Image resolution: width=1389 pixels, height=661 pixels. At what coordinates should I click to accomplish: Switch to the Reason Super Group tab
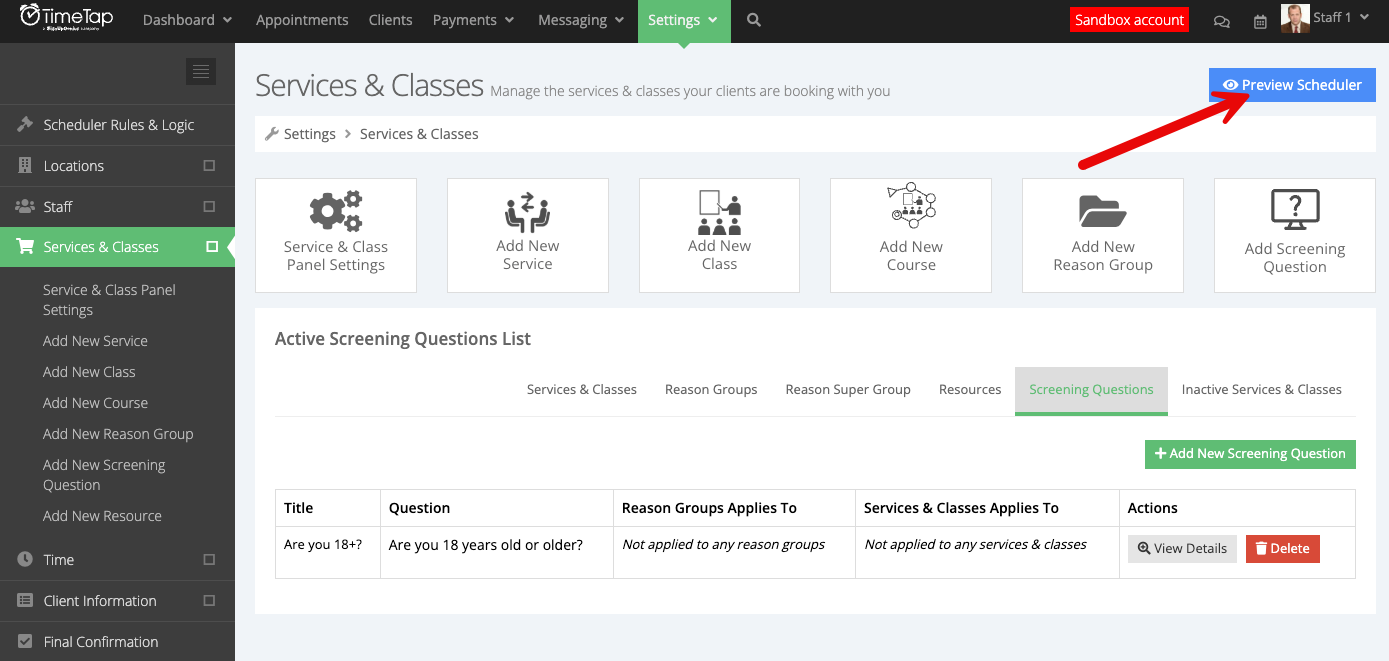click(x=848, y=390)
